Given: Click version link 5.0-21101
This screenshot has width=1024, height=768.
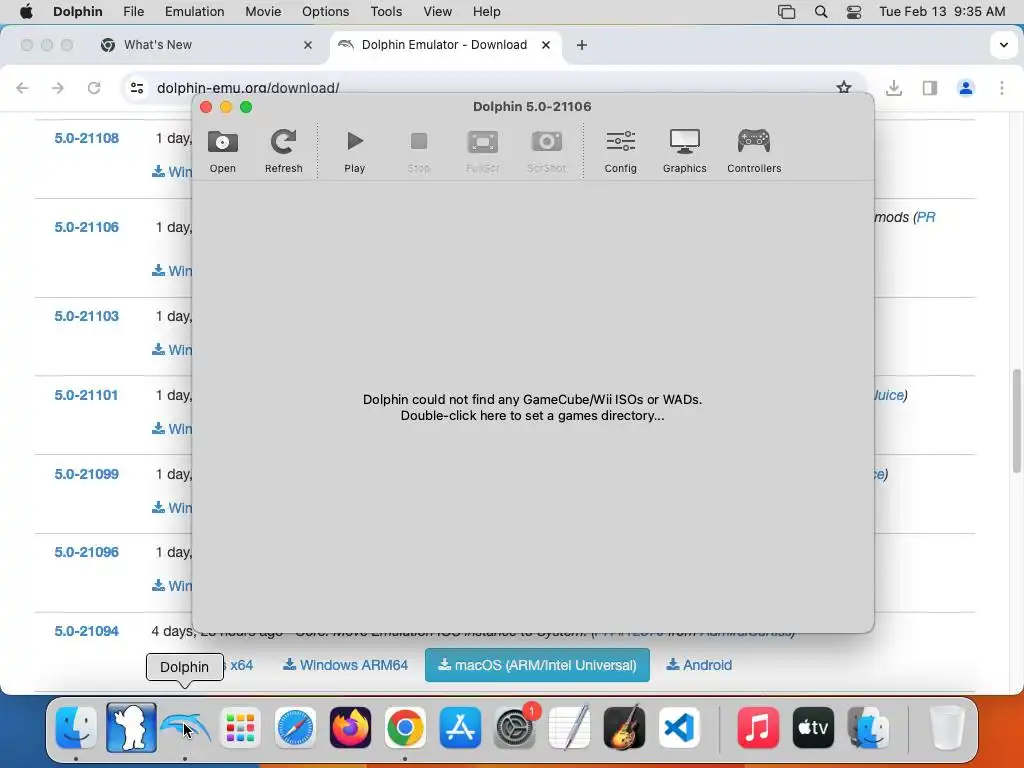Looking at the screenshot, I should pos(86,395).
